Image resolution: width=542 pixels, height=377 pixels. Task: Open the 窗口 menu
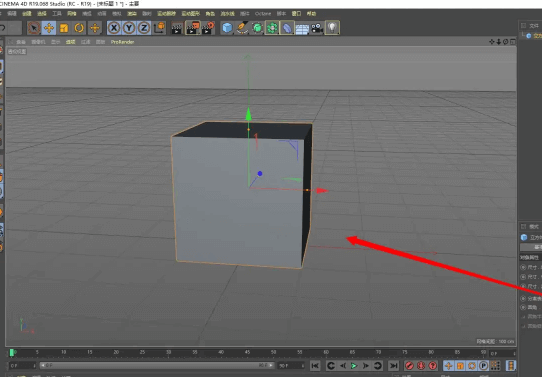pos(296,13)
